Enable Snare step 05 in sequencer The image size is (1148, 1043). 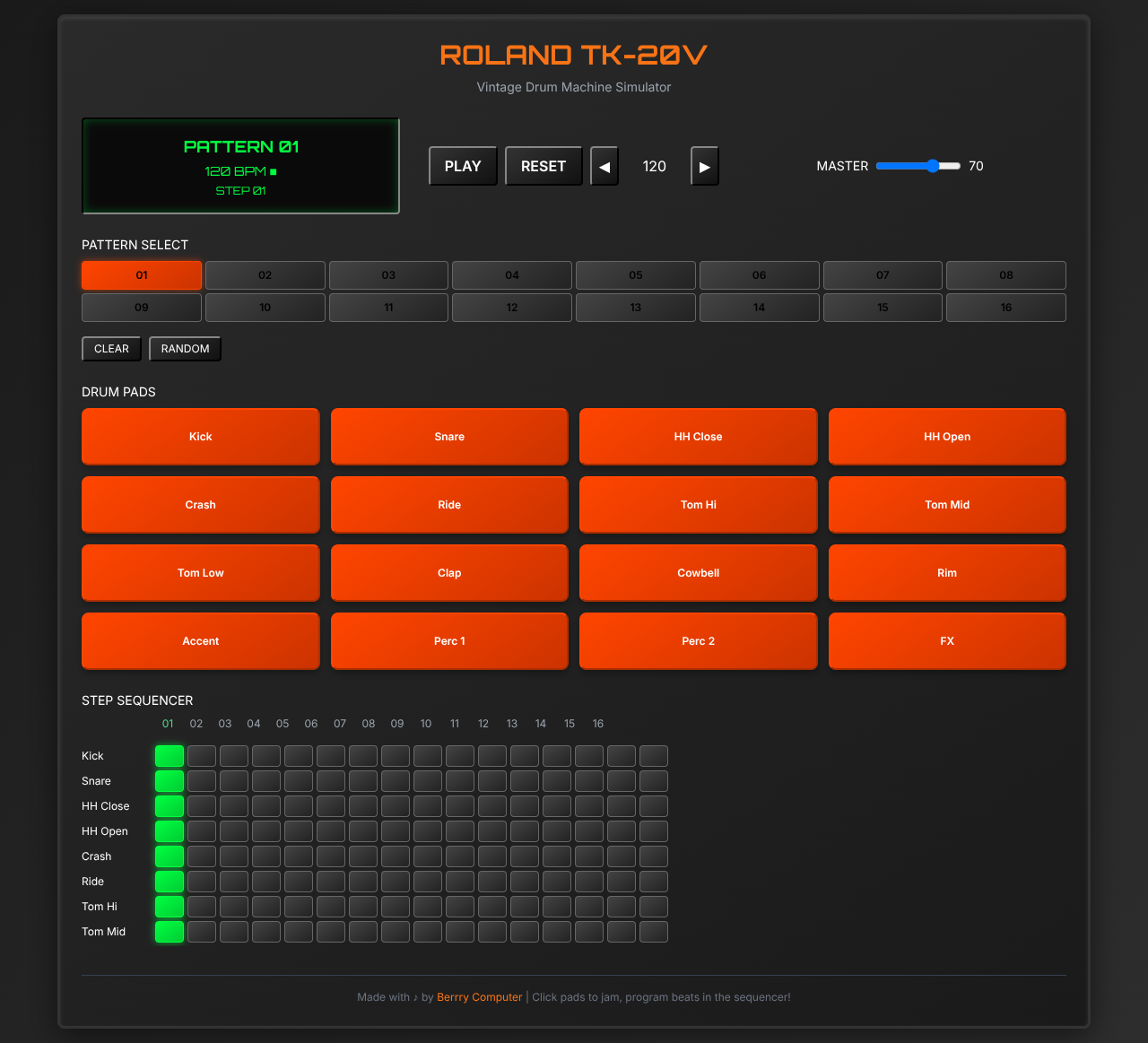pyautogui.click(x=299, y=781)
